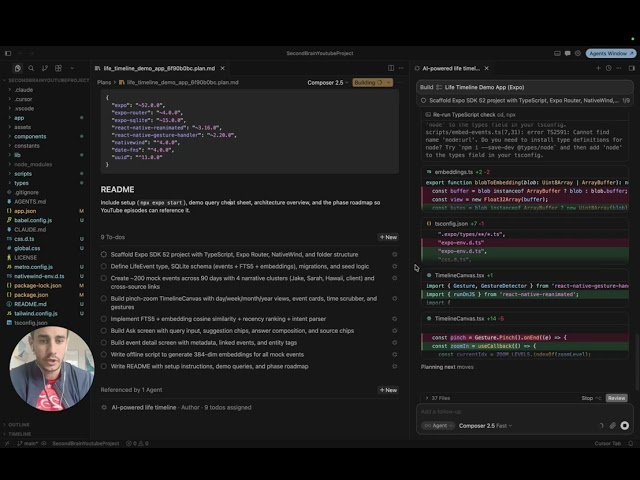Viewport: 640px width, 480px height.
Task: Check the Implement FTS5 to-do circle
Action: (104, 319)
